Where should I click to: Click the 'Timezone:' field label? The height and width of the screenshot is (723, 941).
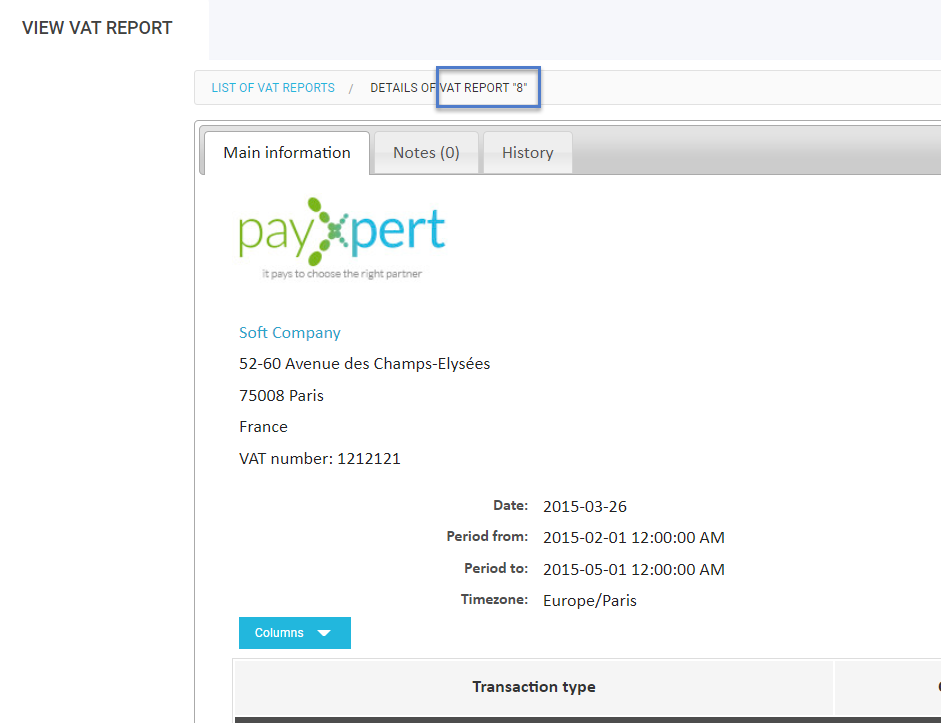click(495, 599)
